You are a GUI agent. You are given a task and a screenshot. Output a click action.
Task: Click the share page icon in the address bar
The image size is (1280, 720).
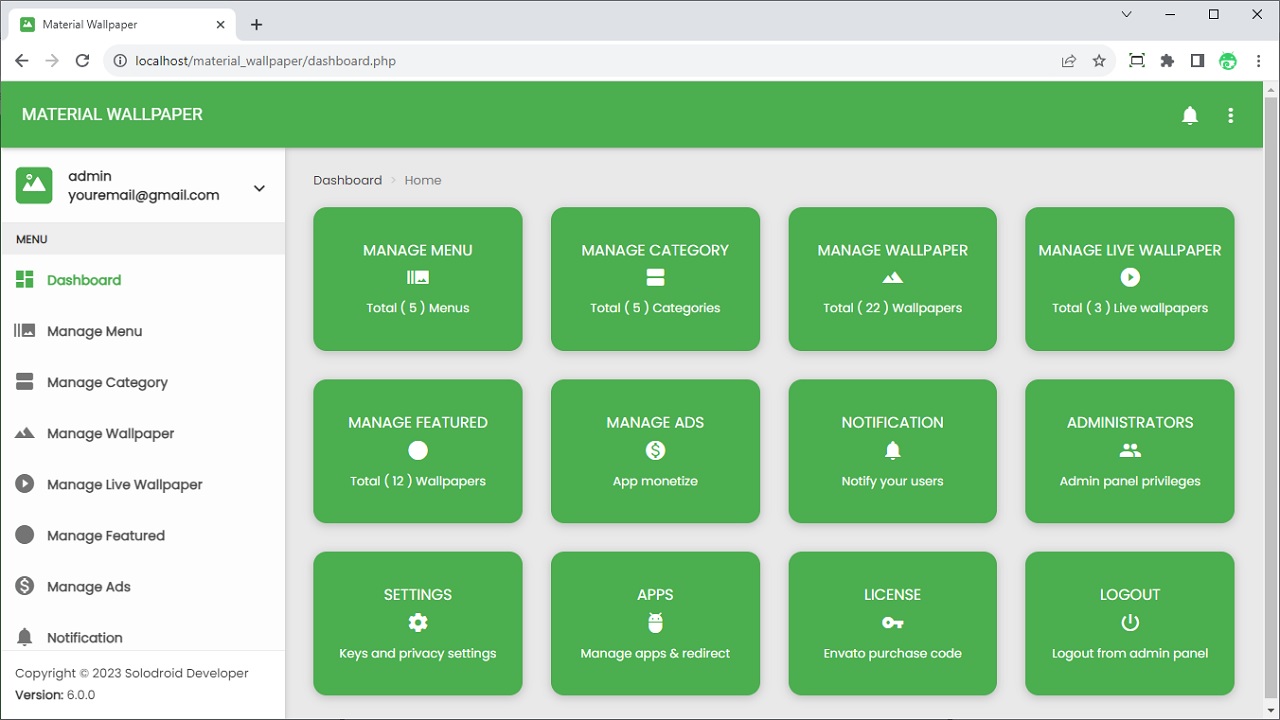(1069, 61)
